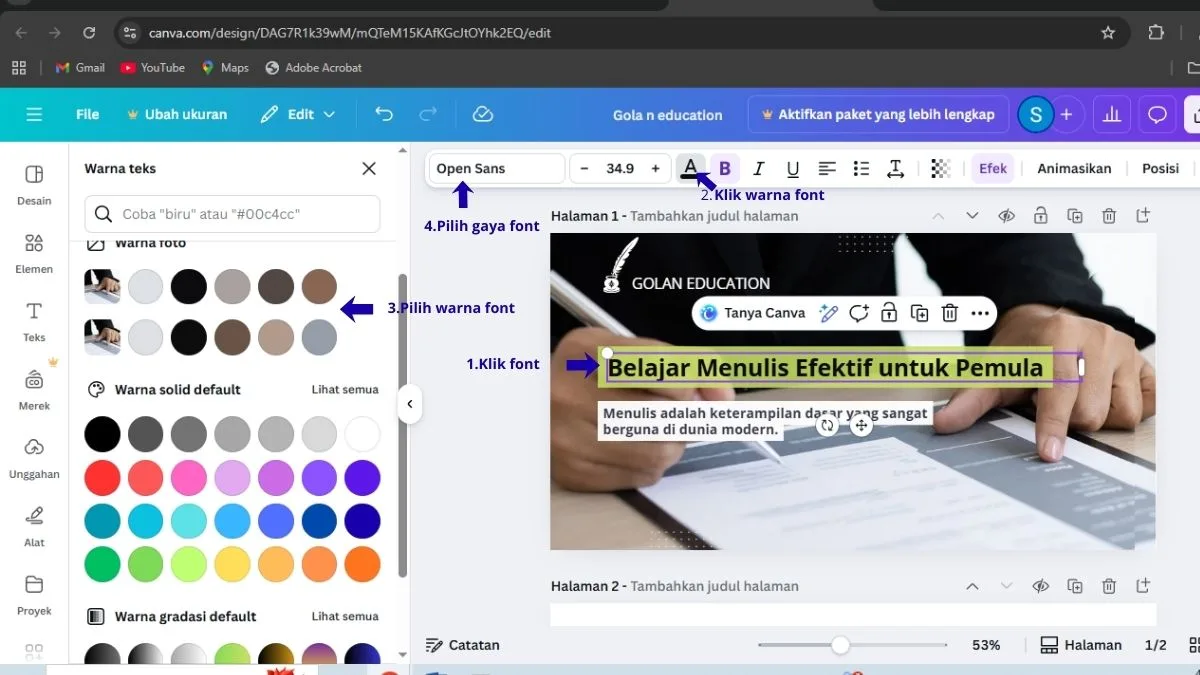Hide Halaman 1 using eye icon

coord(1007,216)
